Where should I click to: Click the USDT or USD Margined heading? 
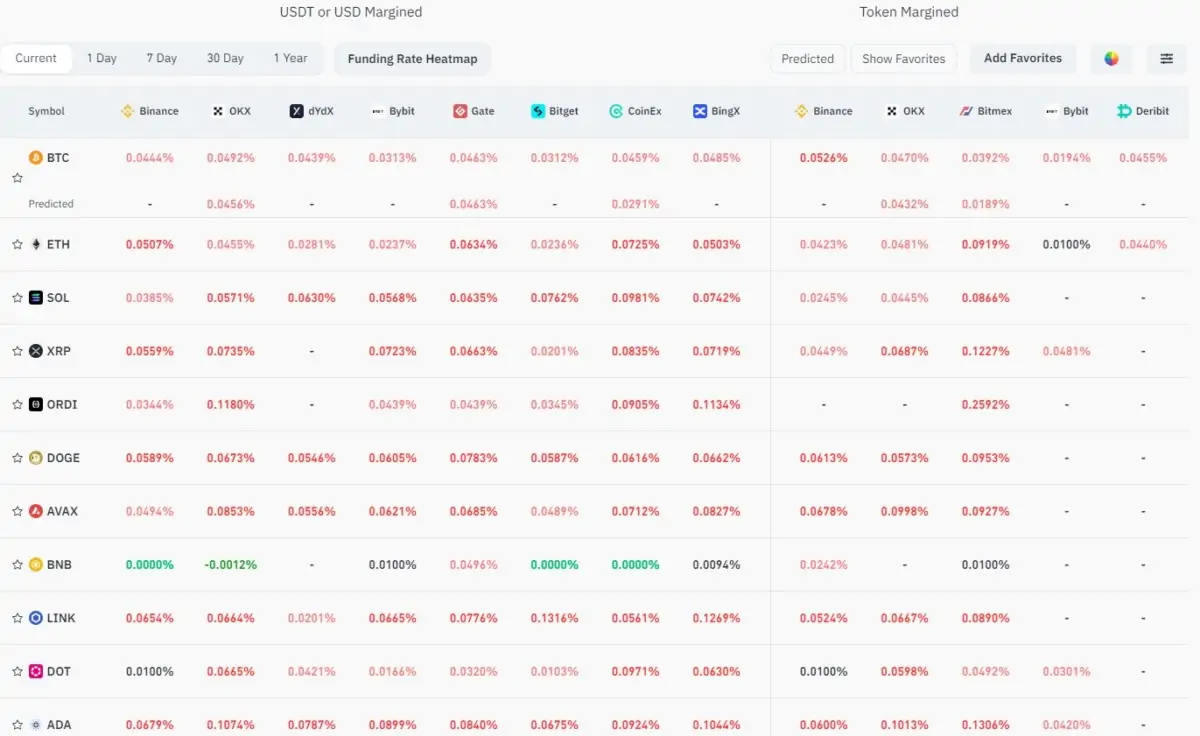pos(351,12)
